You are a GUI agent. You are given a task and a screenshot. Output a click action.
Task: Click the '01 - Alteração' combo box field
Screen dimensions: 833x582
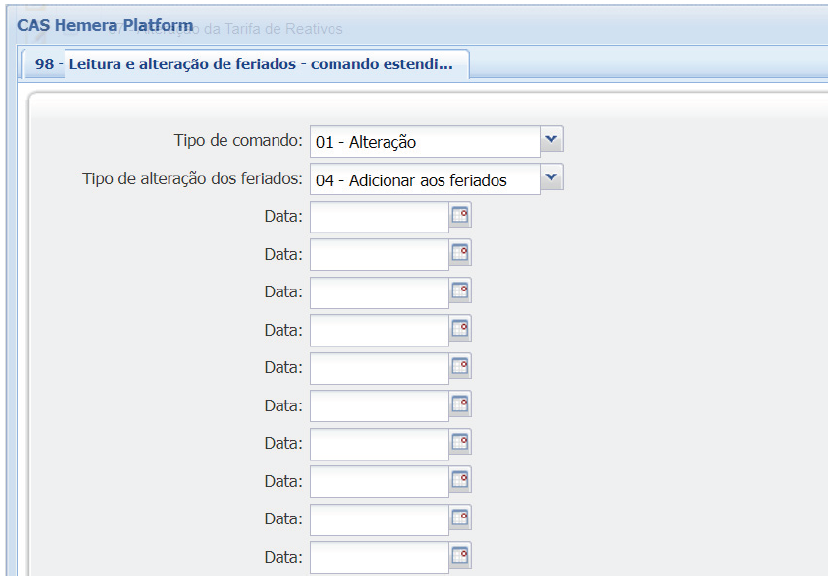tap(424, 142)
